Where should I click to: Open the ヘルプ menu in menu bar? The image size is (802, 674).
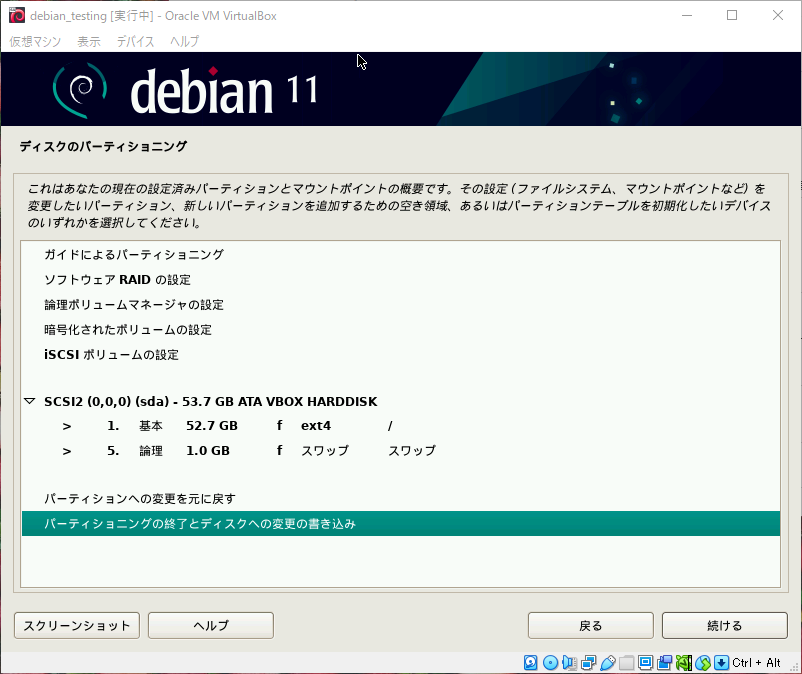pyautogui.click(x=185, y=41)
